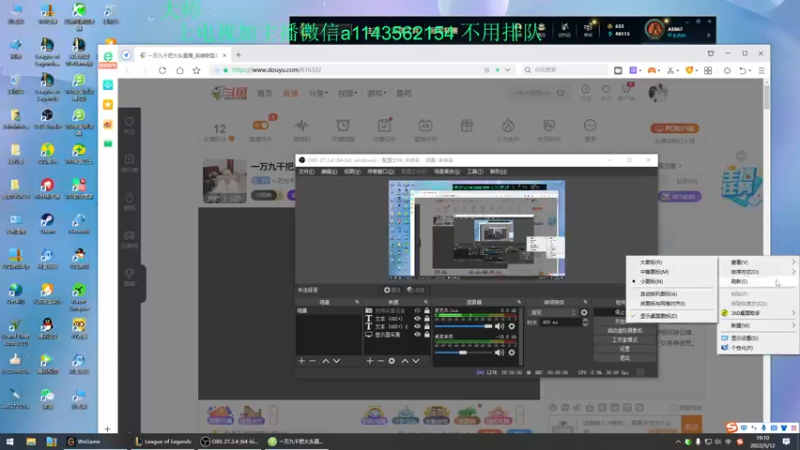Expand the New submenu in context menu
The height and width of the screenshot is (450, 800).
point(758,326)
